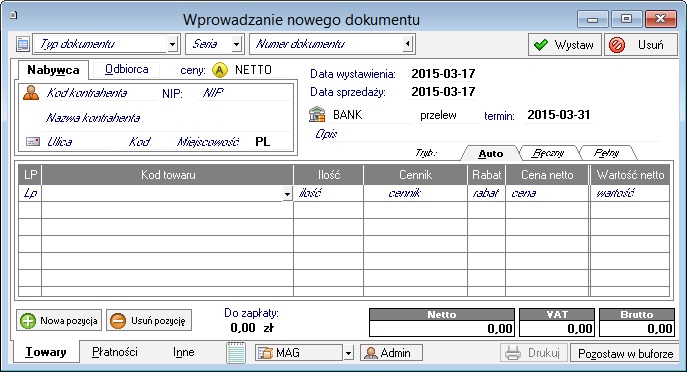Click the Wartość netto column header

point(630,175)
